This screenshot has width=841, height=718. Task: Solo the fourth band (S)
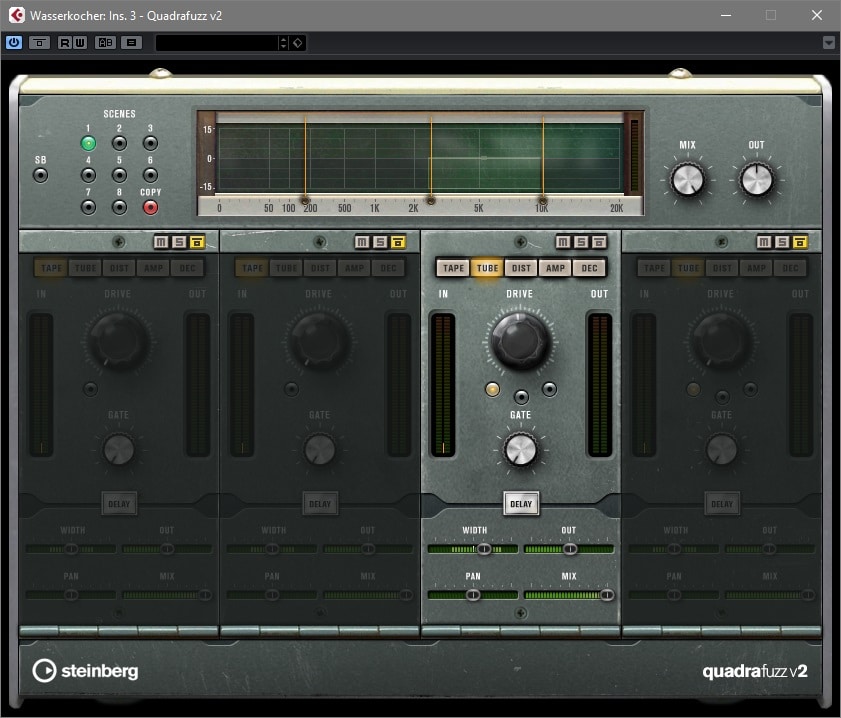coord(782,242)
